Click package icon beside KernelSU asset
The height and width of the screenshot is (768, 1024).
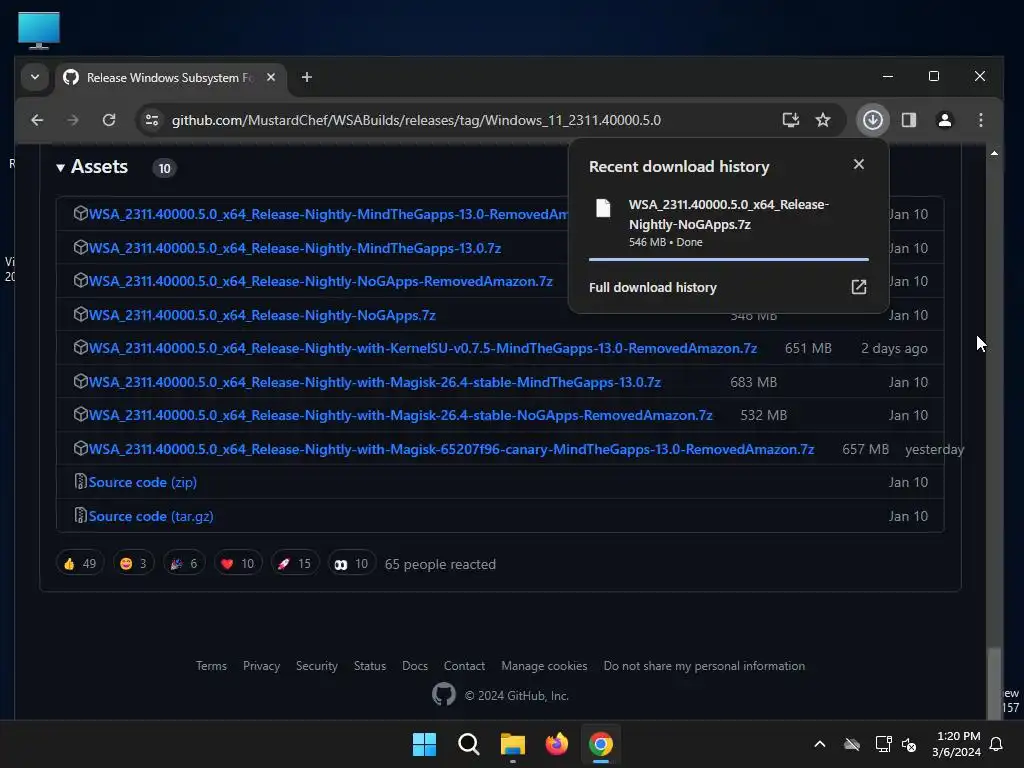[x=80, y=347]
